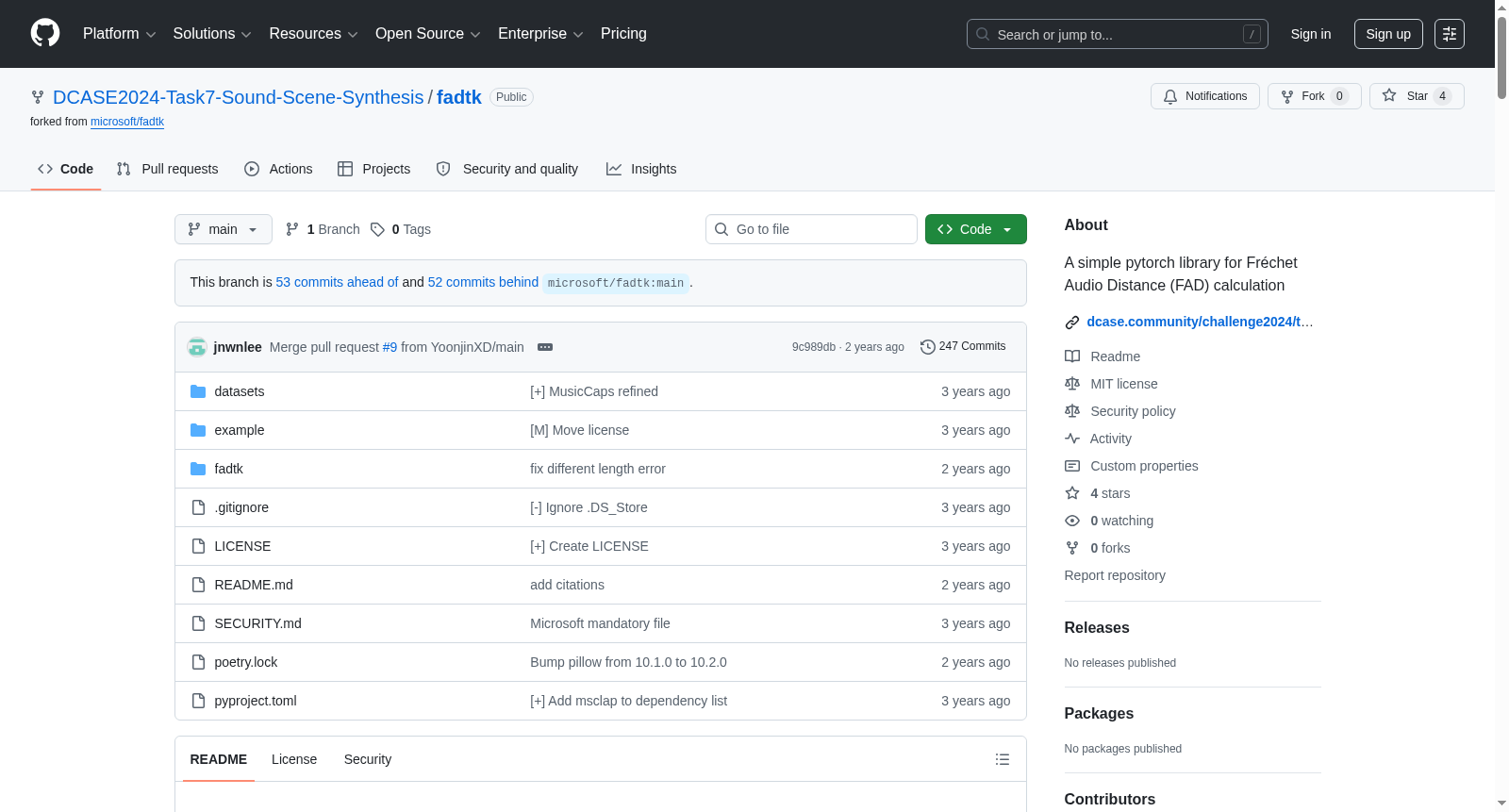The width and height of the screenshot is (1509, 812).
Task: Click the example folder icon
Action: coord(198,430)
